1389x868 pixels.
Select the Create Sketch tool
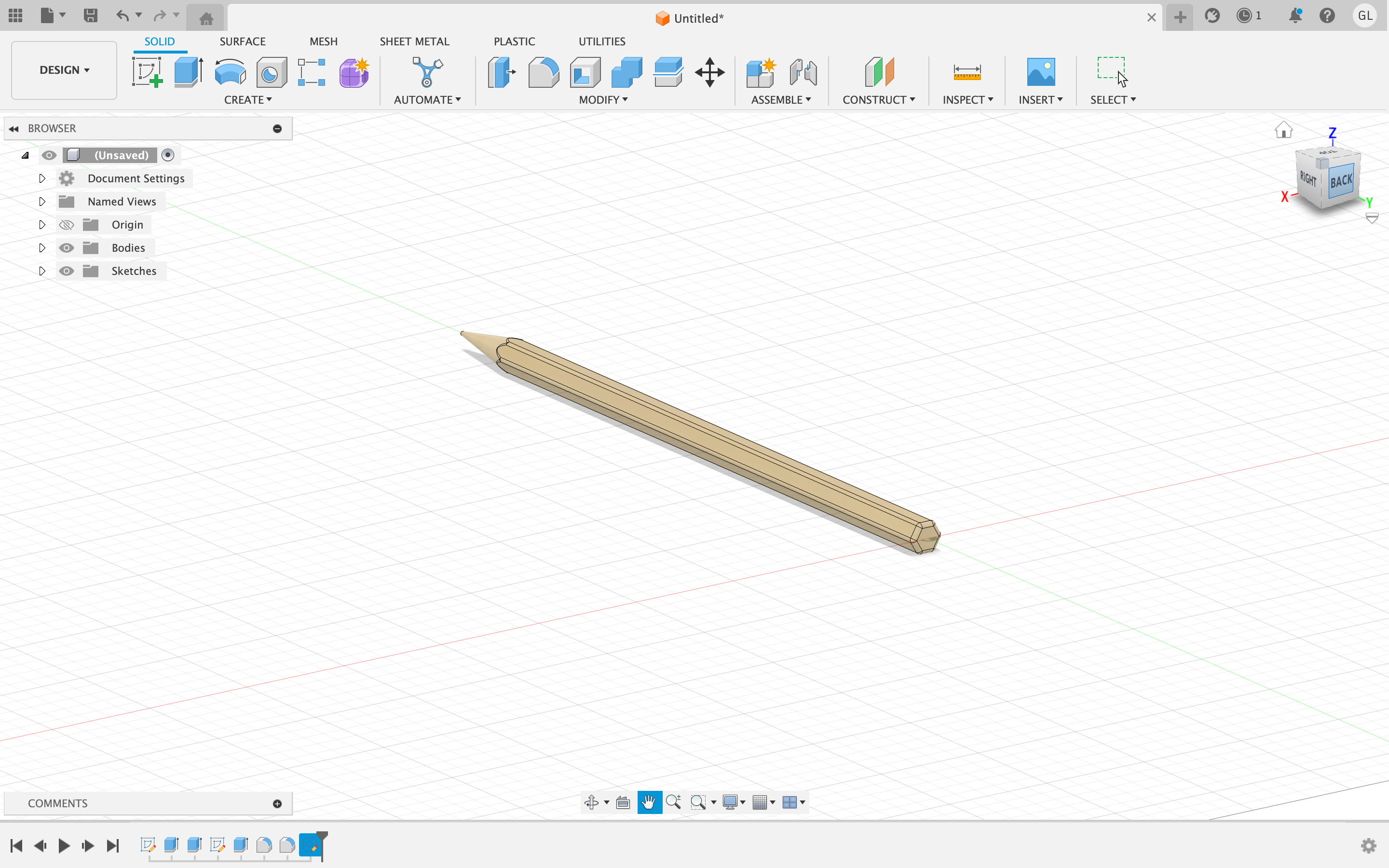point(147,72)
